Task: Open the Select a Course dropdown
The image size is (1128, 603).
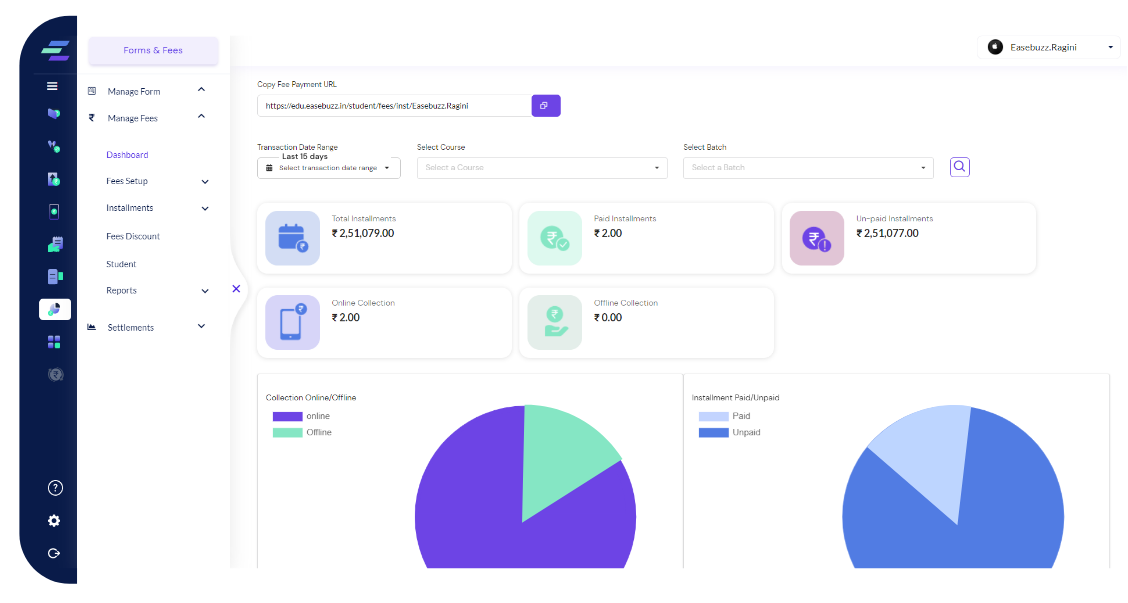Action: coord(542,168)
